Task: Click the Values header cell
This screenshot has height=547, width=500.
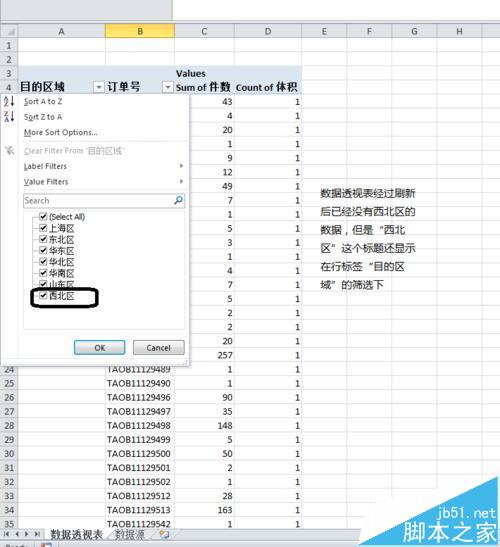Action: pos(204,73)
